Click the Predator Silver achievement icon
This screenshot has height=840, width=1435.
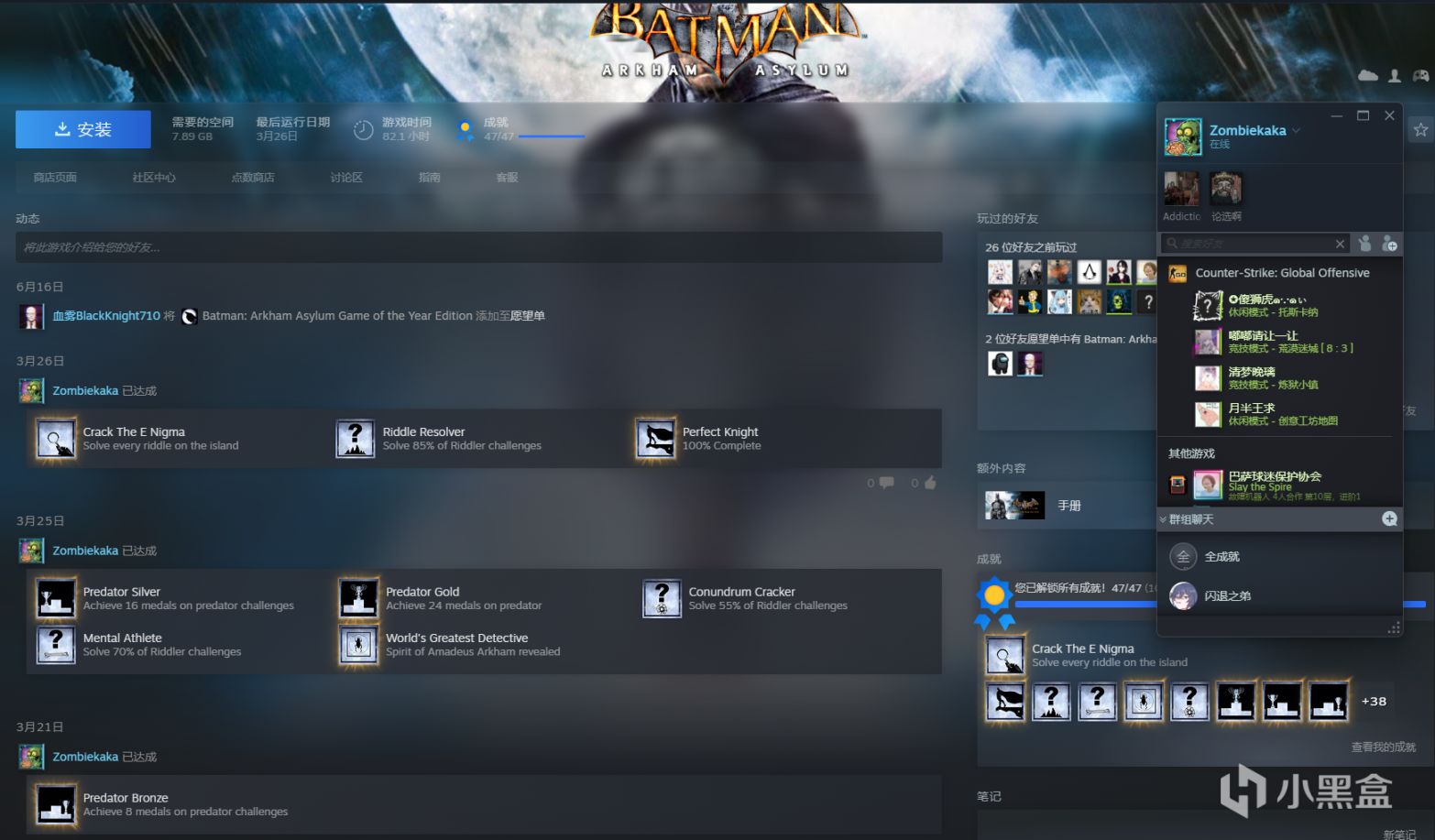coord(55,598)
